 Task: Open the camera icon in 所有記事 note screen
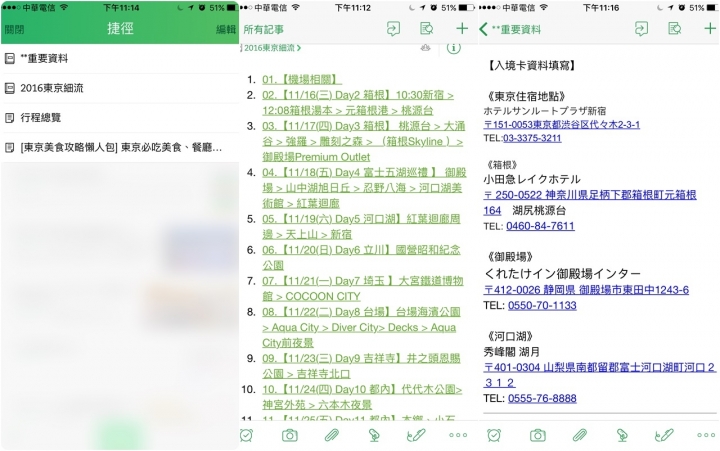[290, 435]
